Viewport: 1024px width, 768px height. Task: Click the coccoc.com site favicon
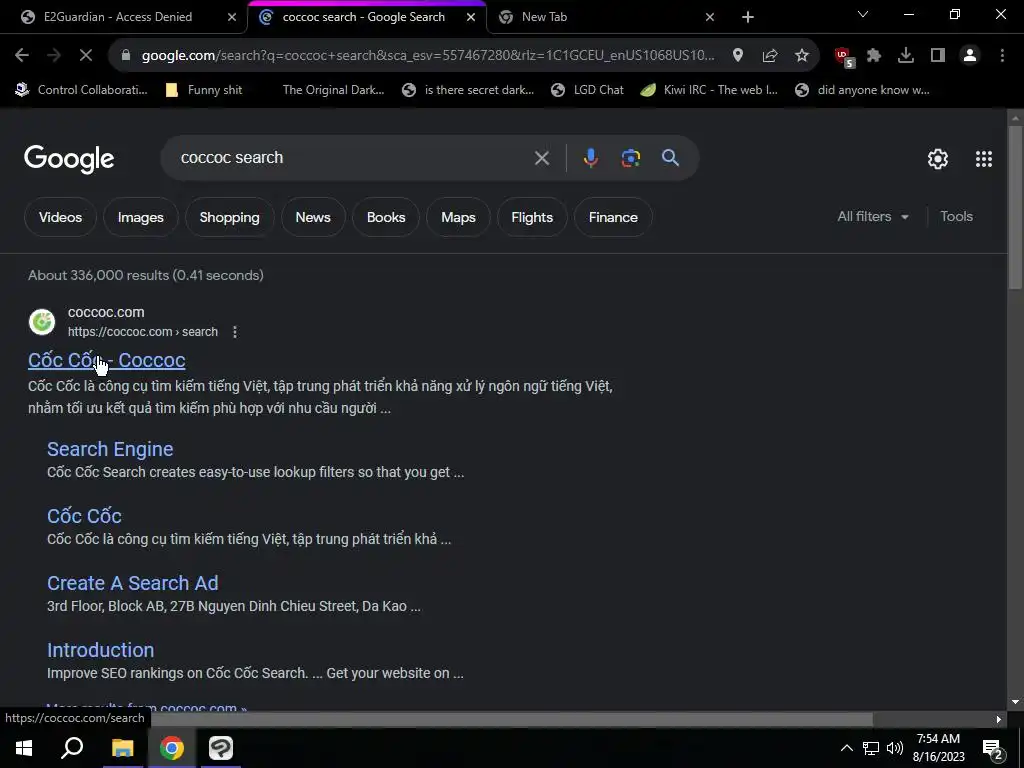[42, 322]
